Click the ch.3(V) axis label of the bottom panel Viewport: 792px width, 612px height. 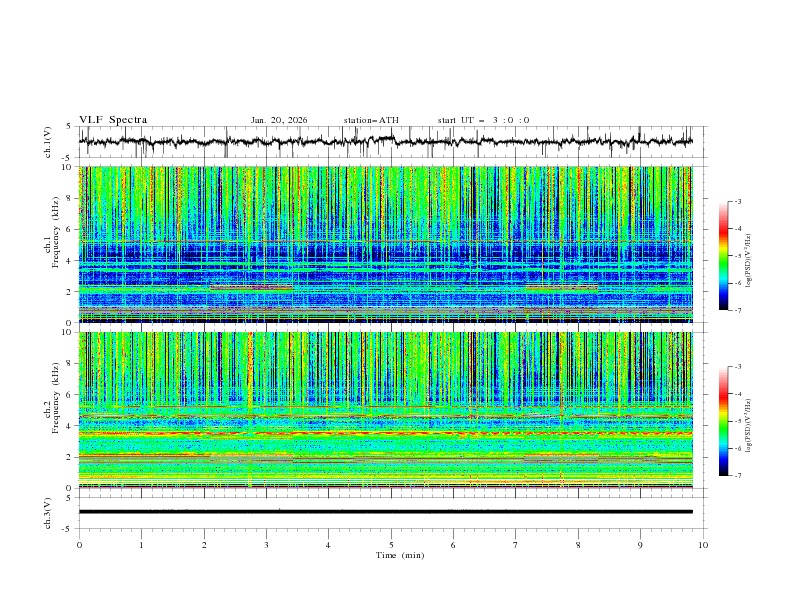pyautogui.click(x=50, y=511)
